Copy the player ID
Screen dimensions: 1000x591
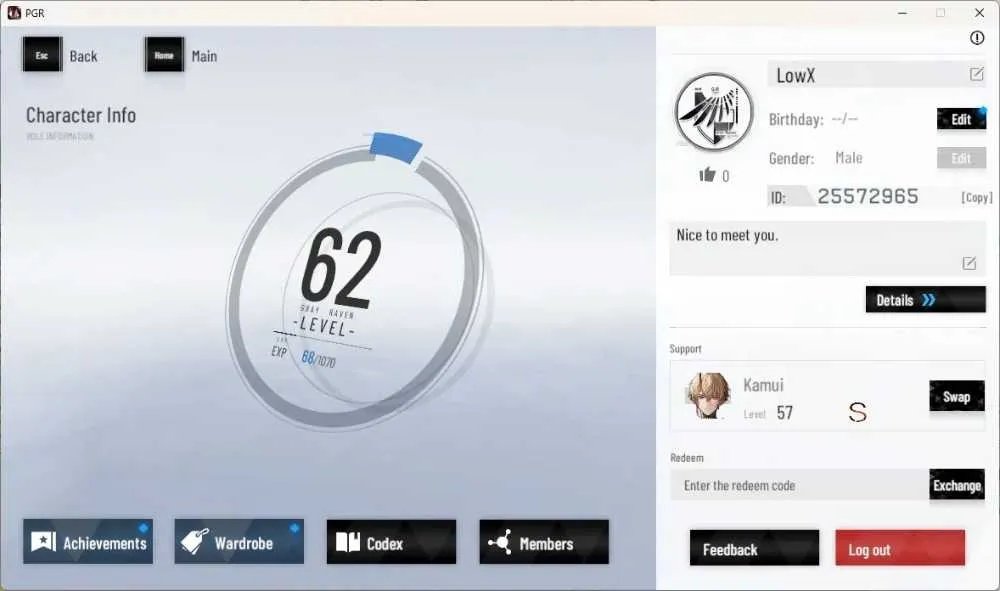point(976,198)
